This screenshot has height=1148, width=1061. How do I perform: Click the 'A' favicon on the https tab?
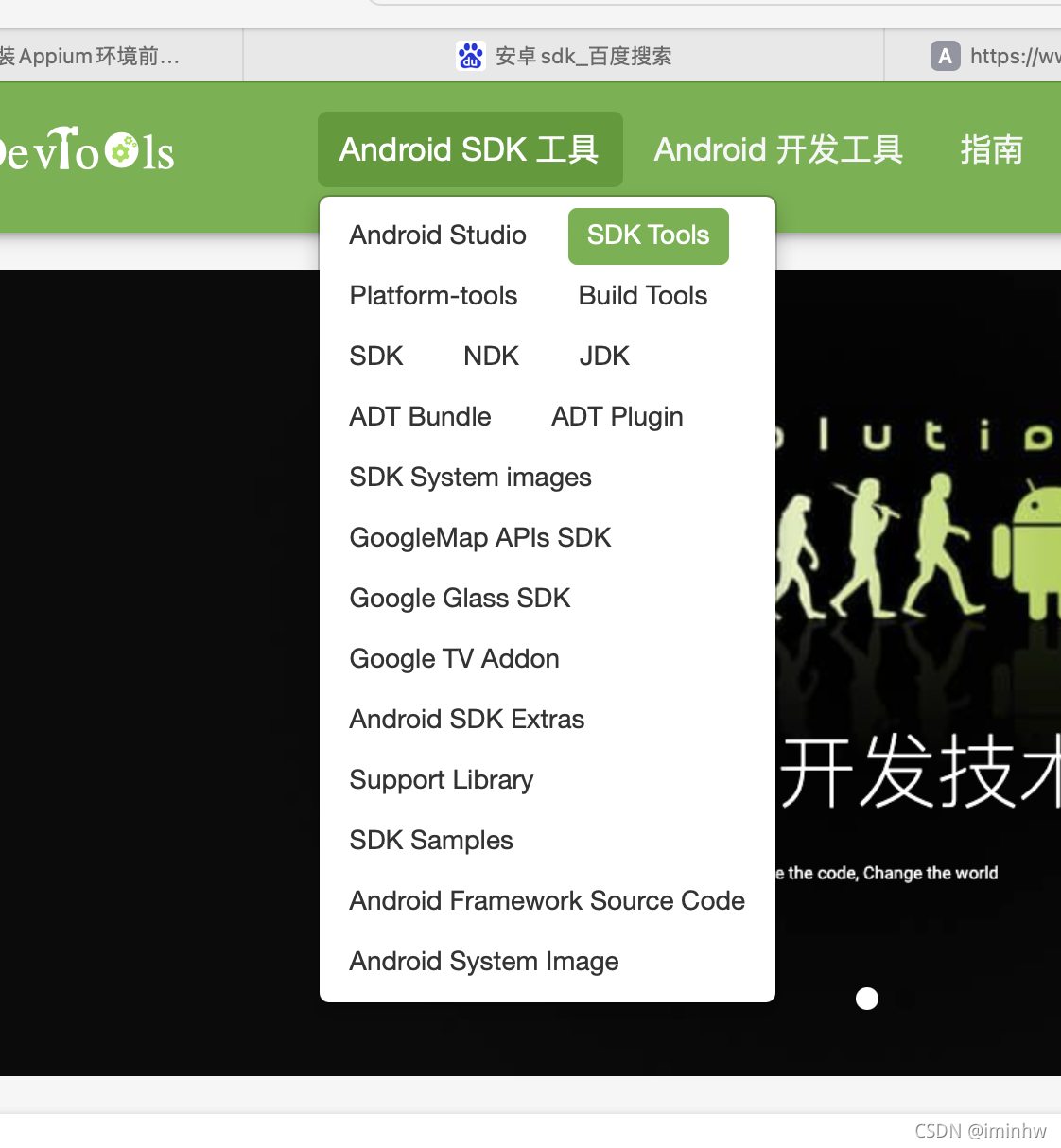945,56
